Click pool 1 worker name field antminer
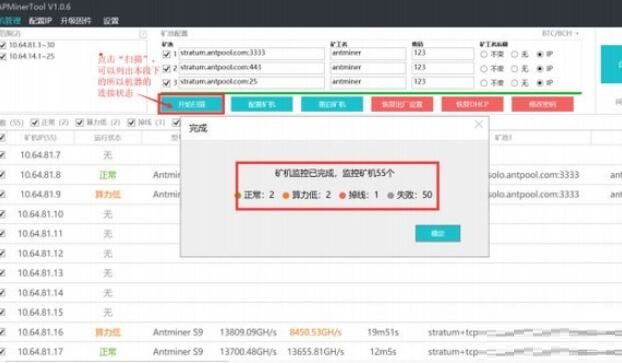Viewport: 622px width, 363px height. 368,53
